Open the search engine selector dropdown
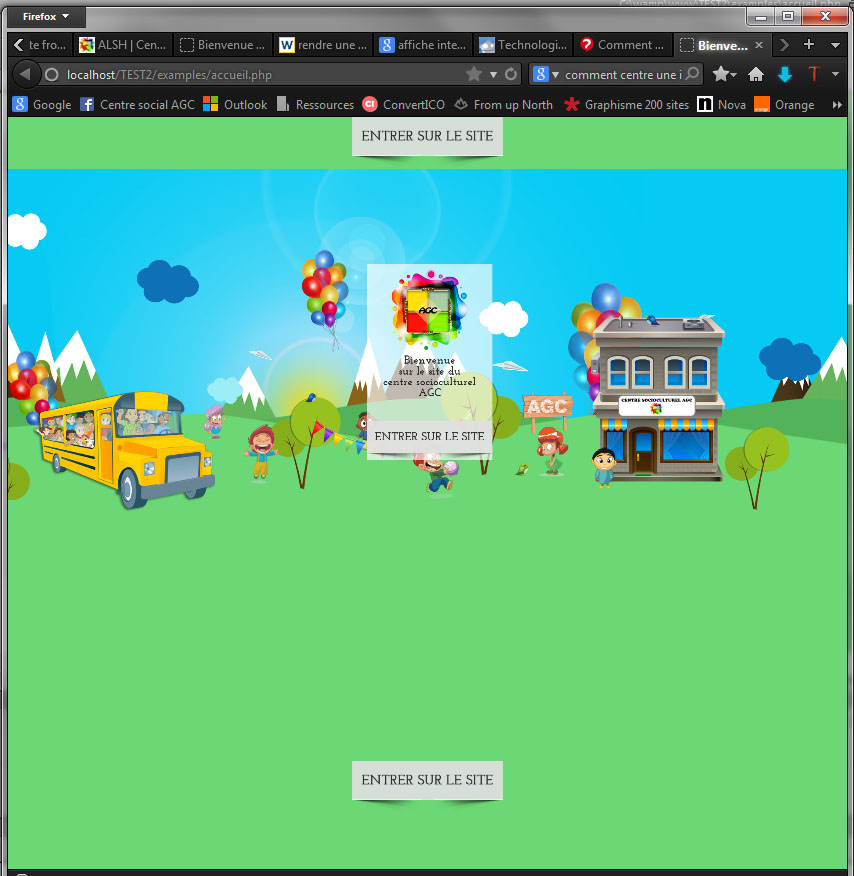854x876 pixels. [x=546, y=75]
